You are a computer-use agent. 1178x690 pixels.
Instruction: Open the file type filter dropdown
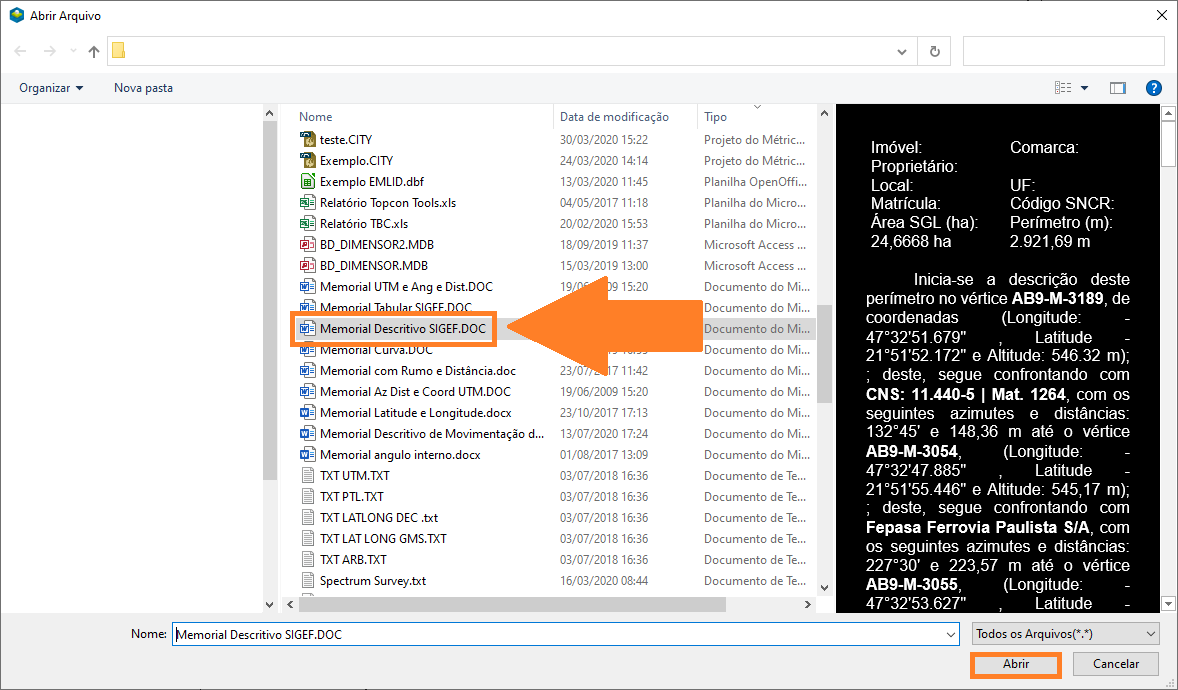click(x=1065, y=634)
